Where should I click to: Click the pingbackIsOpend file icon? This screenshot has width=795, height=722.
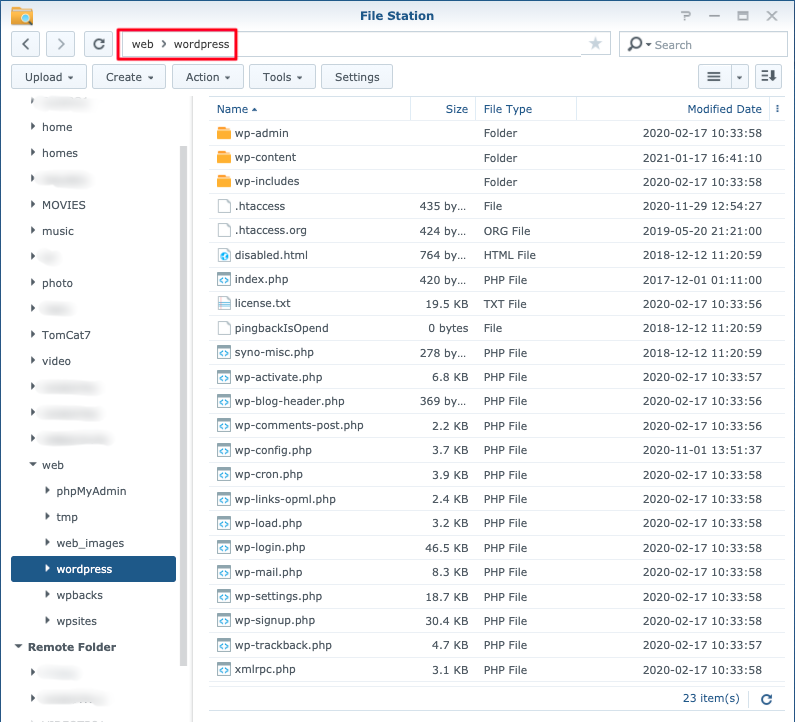point(224,328)
